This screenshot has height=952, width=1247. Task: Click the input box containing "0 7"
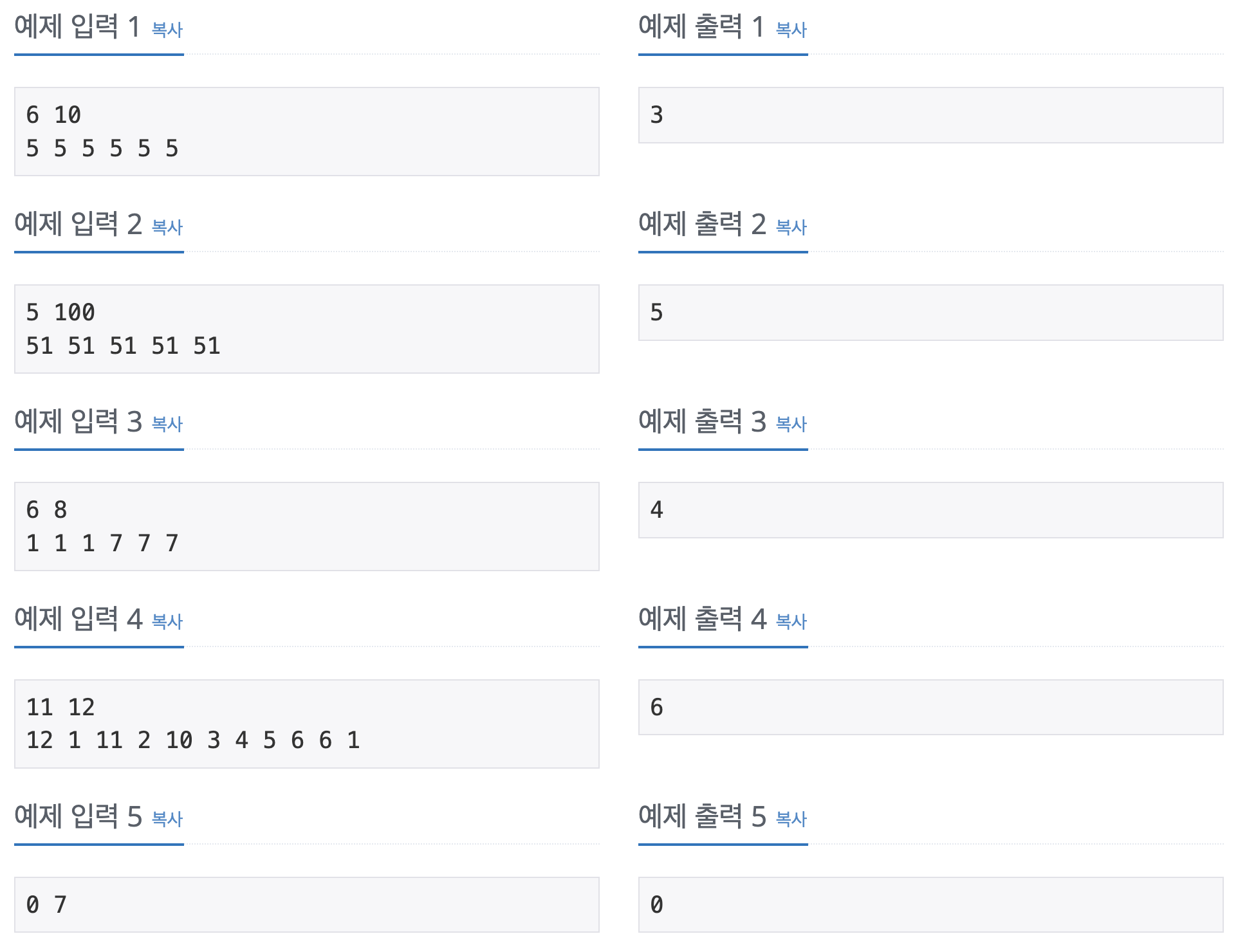click(x=306, y=904)
